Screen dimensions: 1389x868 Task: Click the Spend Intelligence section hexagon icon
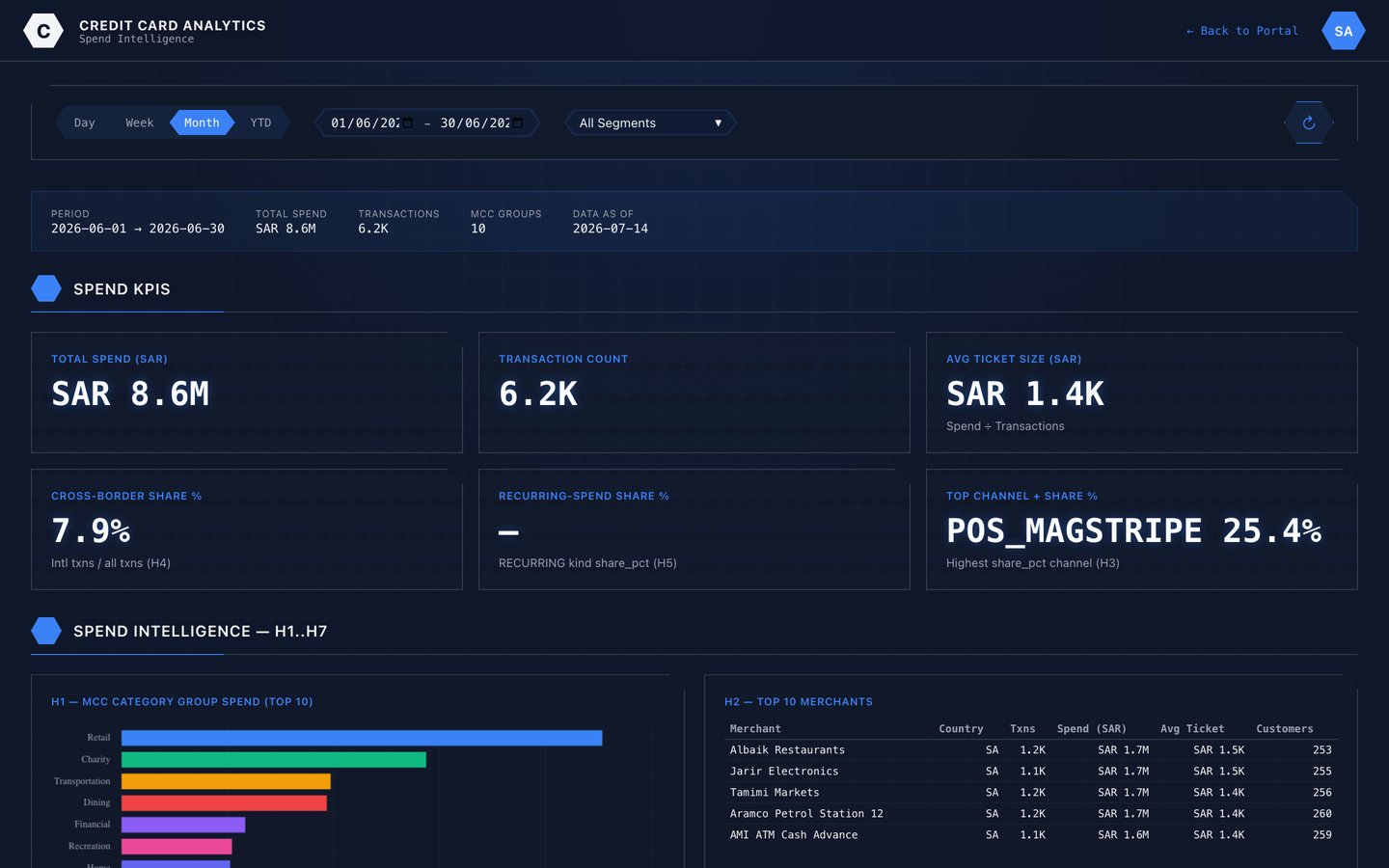(46, 631)
